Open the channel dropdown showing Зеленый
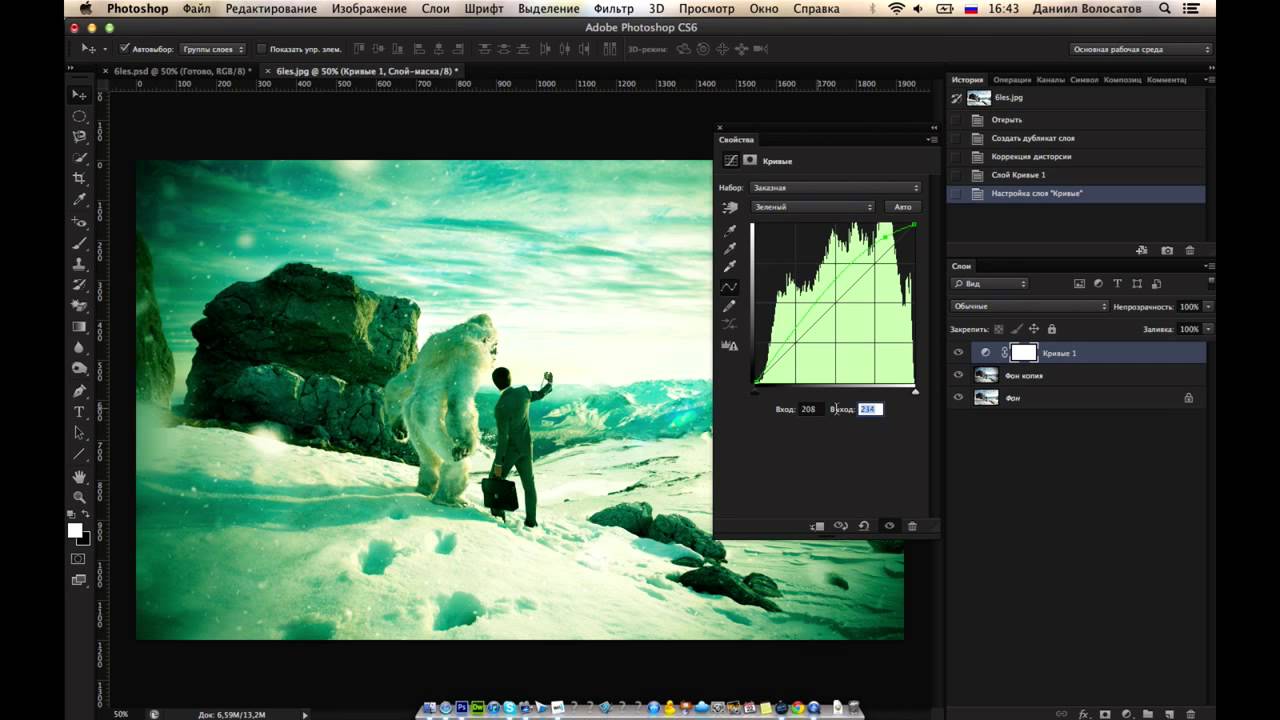This screenshot has width=1280, height=720. [x=812, y=207]
